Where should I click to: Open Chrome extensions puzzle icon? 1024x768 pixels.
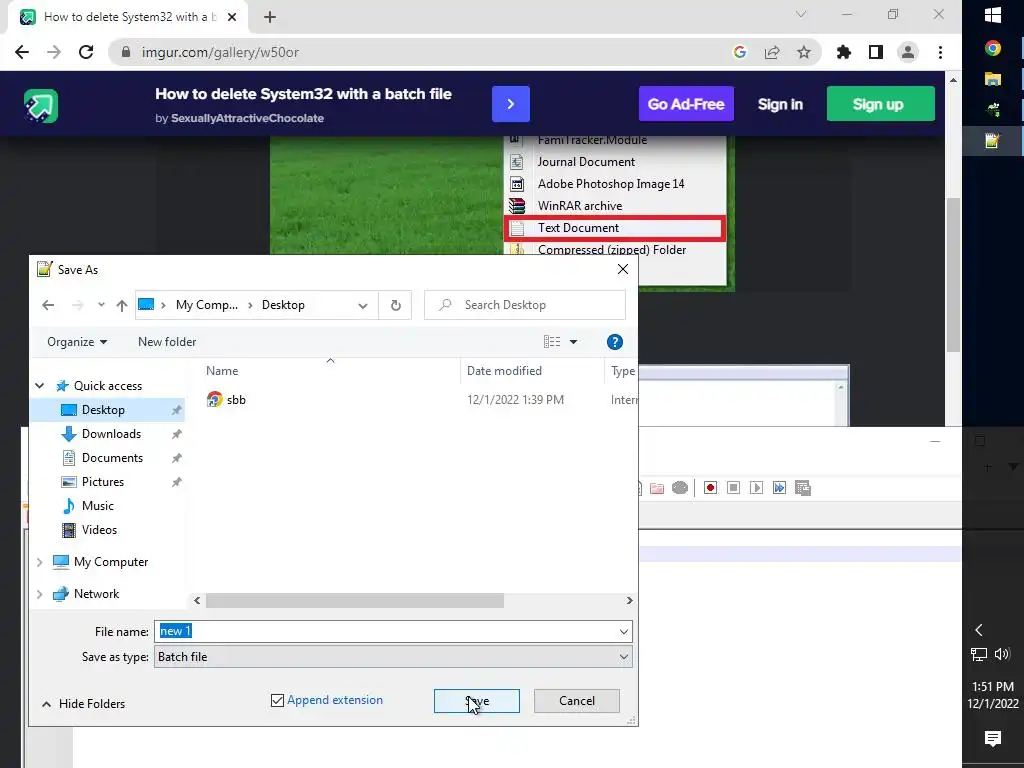[844, 52]
